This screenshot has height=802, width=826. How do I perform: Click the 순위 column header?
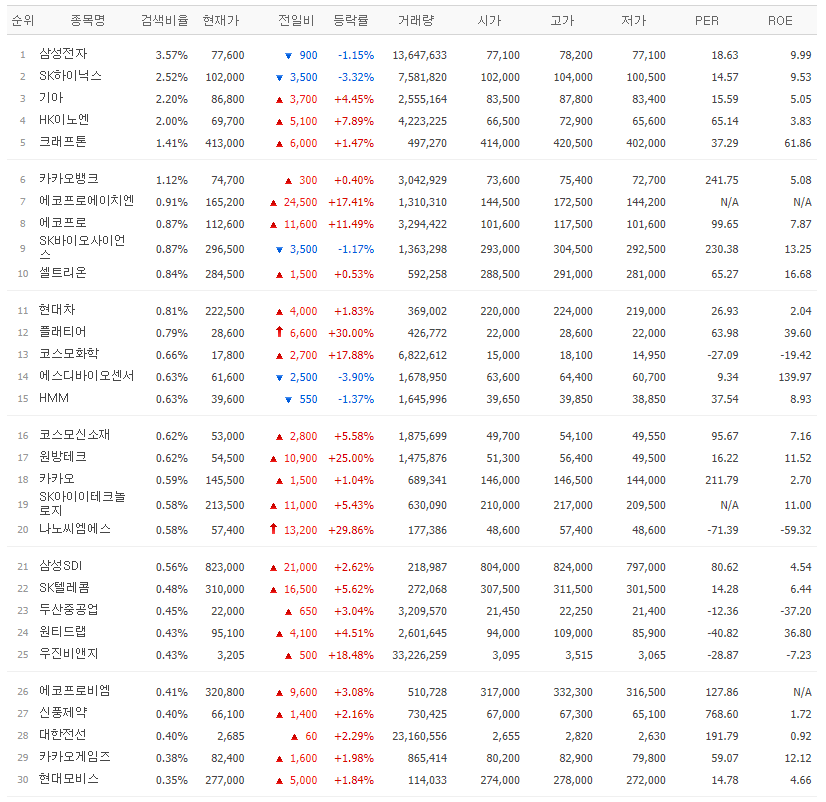click(x=23, y=21)
